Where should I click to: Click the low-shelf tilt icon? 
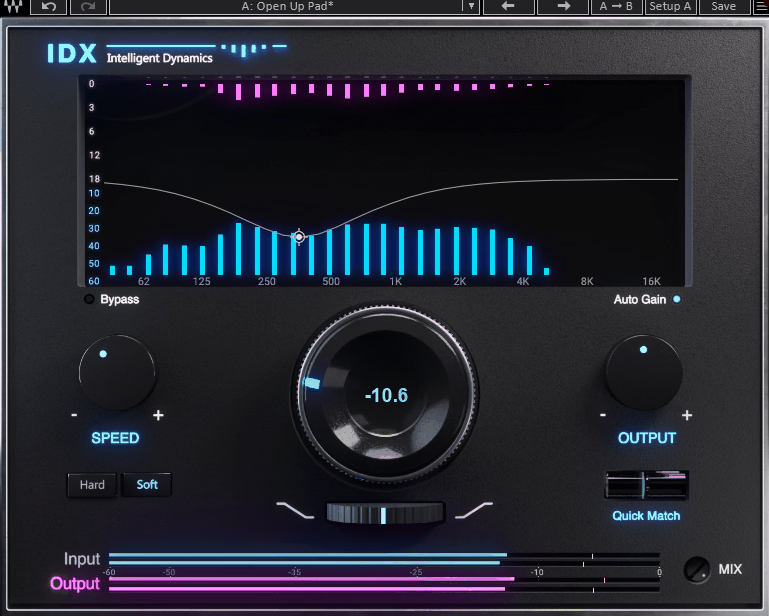point(295,510)
